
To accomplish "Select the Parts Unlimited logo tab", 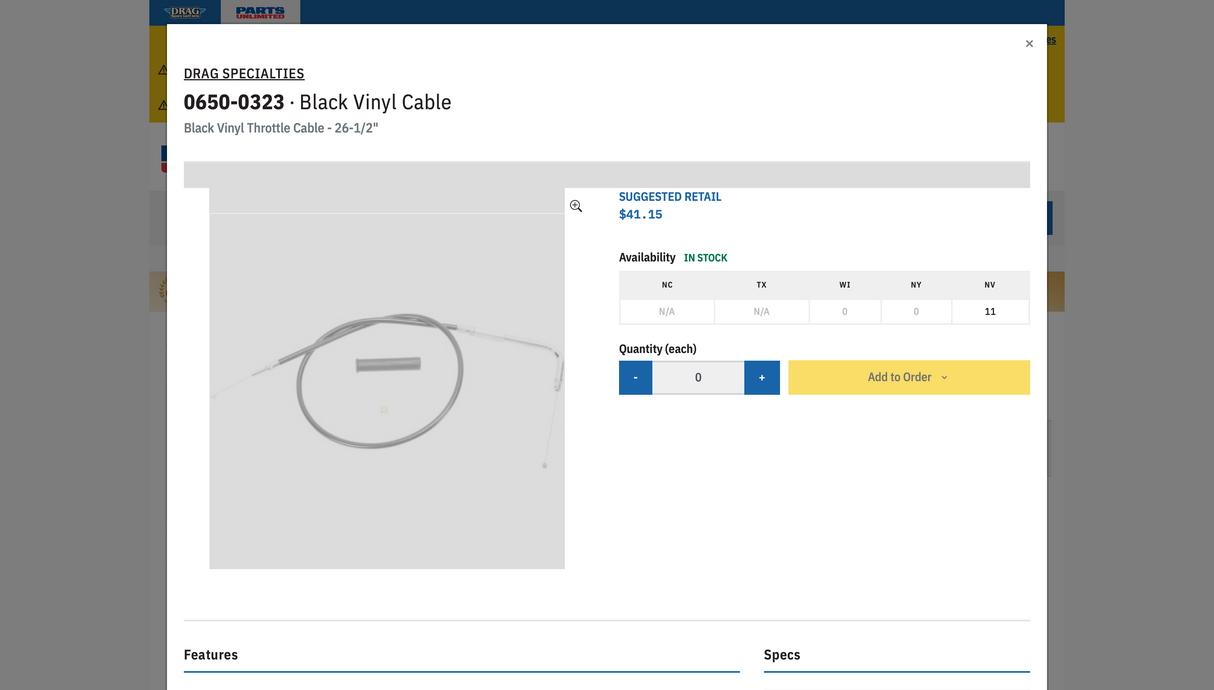I will point(260,12).
